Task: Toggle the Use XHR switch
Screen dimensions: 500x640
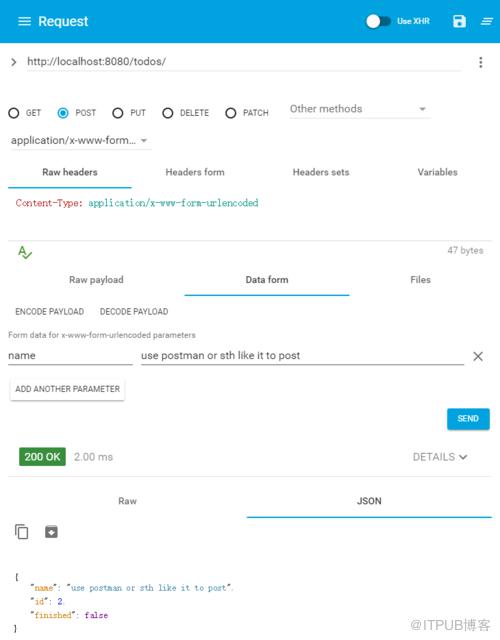Action: tap(378, 21)
